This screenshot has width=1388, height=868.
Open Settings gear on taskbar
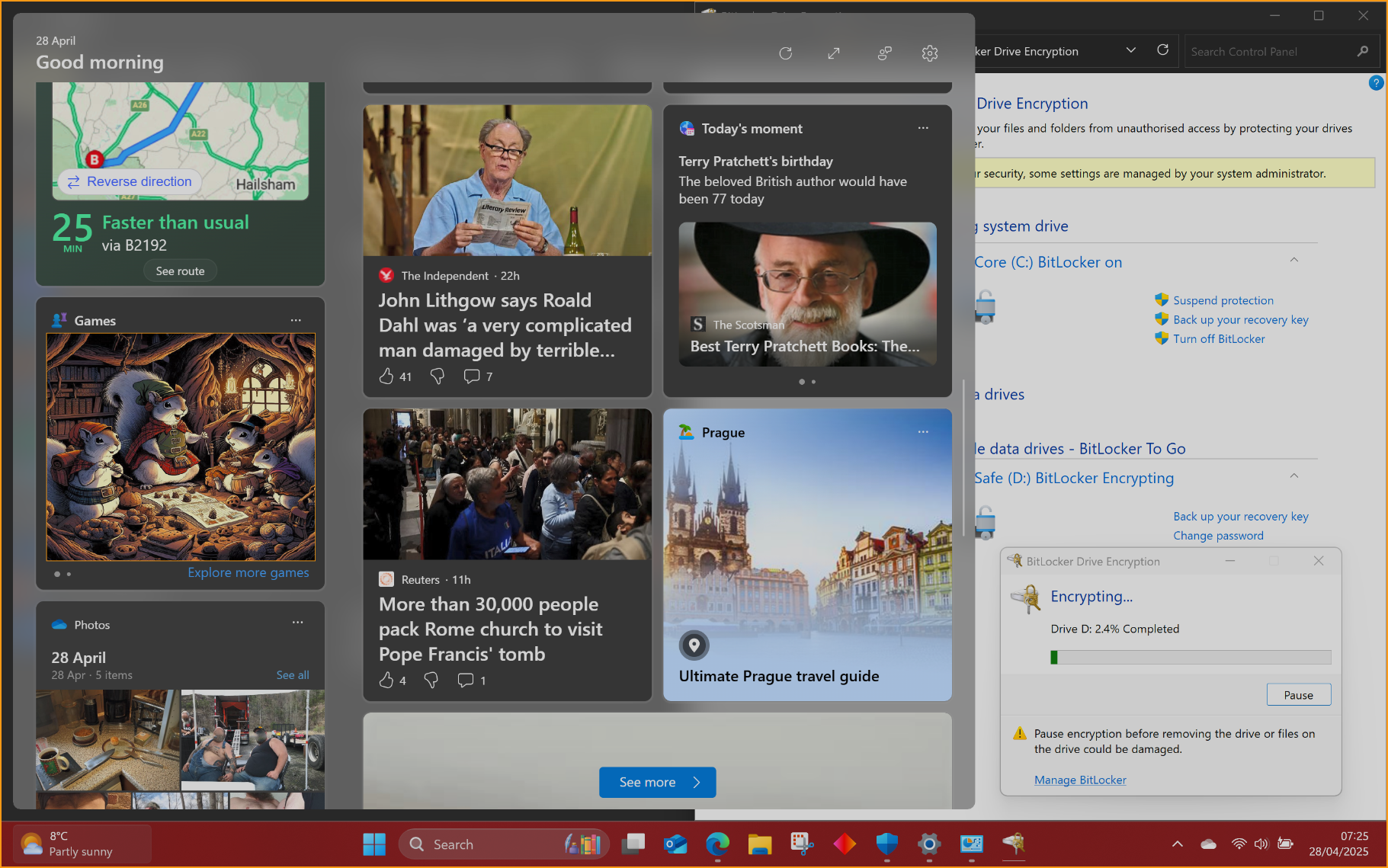pyautogui.click(x=929, y=844)
